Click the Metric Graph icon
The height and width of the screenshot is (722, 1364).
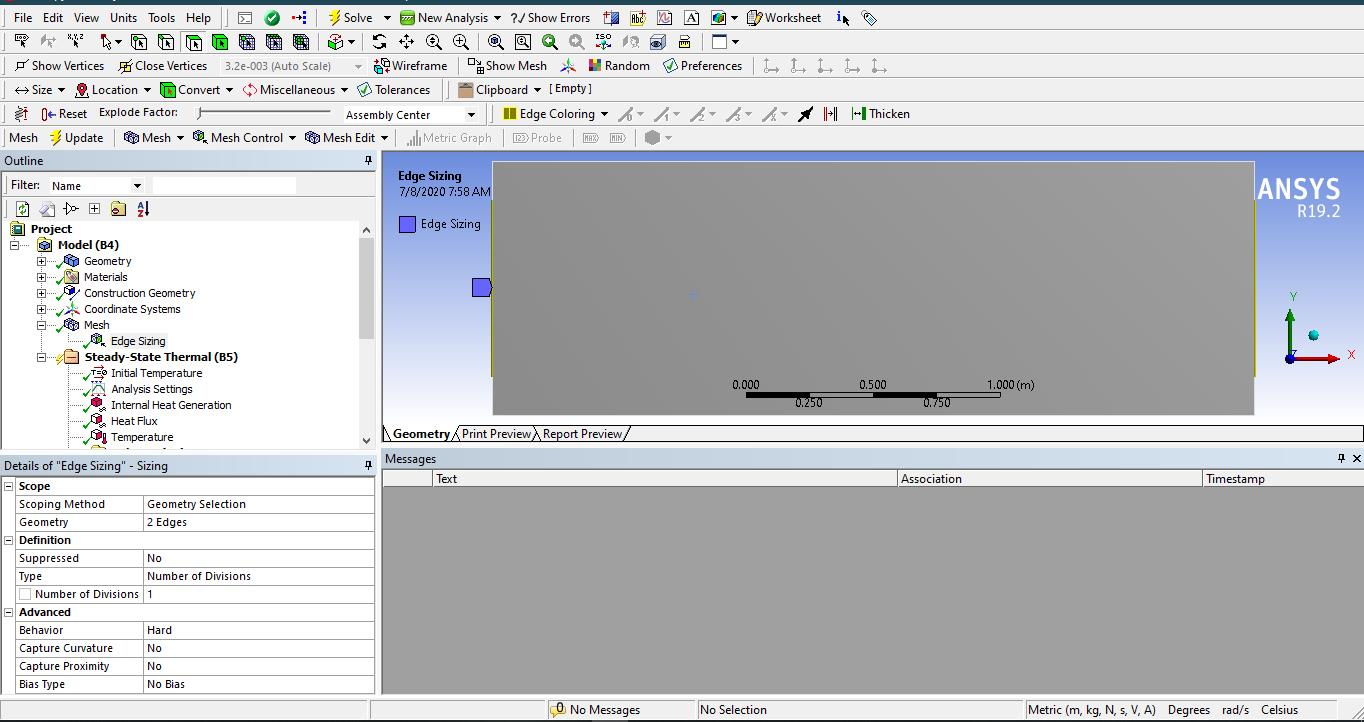449,137
